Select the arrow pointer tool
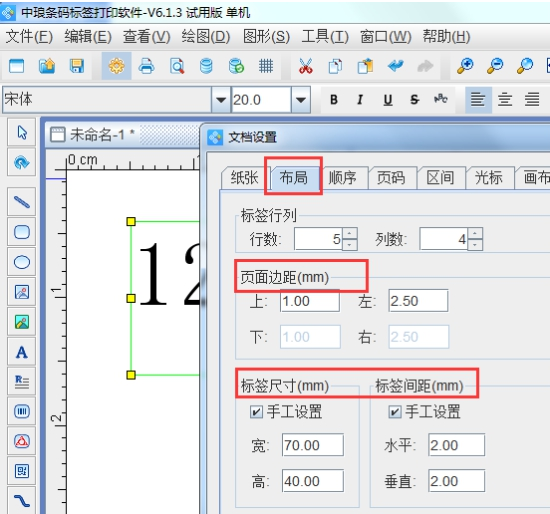The height and width of the screenshot is (514, 550). coord(22,132)
